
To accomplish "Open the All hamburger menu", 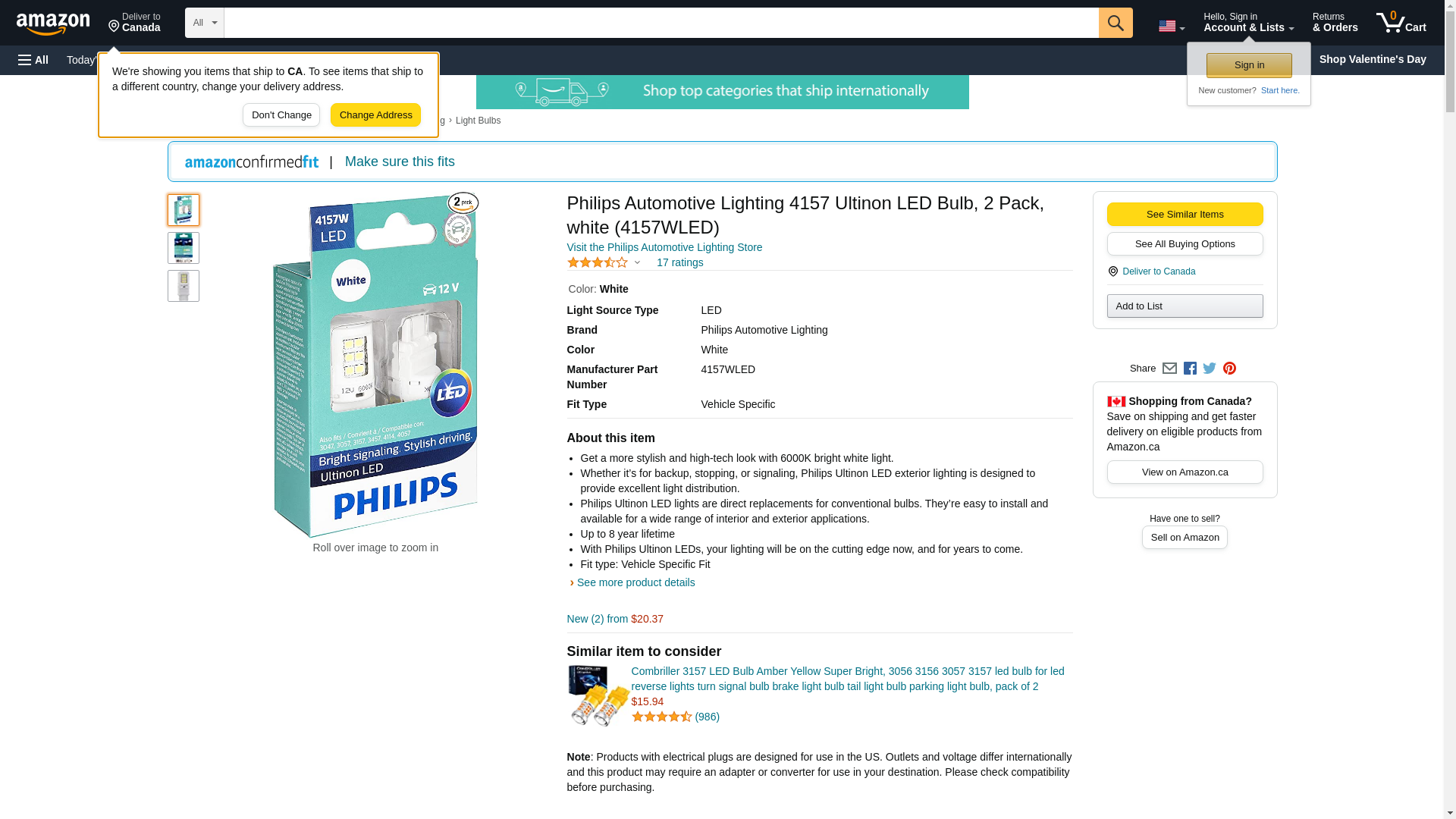I will click(x=33, y=60).
